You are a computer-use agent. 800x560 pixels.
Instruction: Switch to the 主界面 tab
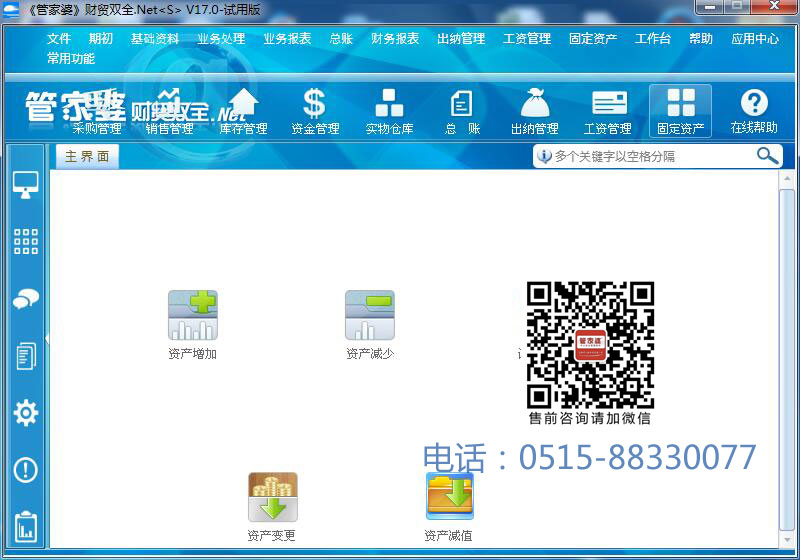pyautogui.click(x=87, y=156)
